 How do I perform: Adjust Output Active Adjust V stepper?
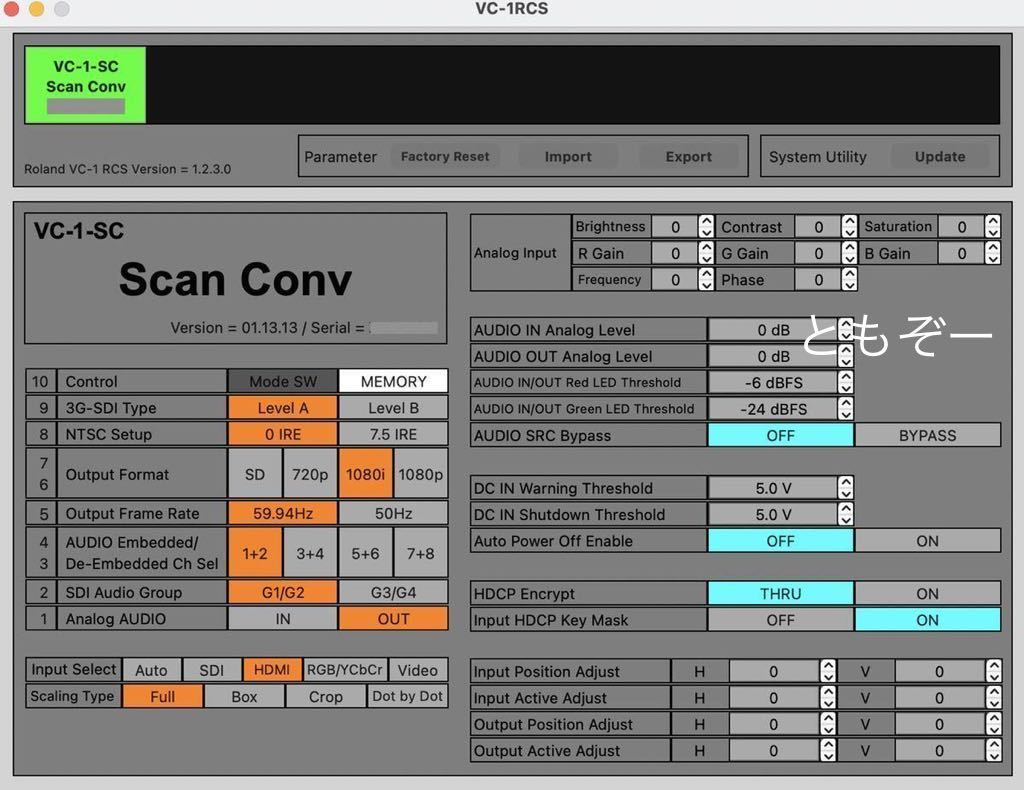993,751
